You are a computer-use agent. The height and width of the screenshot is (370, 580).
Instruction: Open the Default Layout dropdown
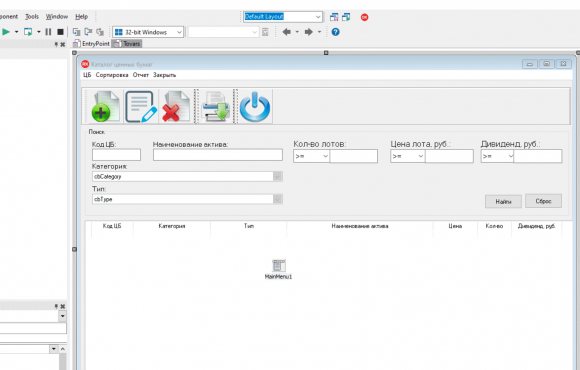(283, 17)
